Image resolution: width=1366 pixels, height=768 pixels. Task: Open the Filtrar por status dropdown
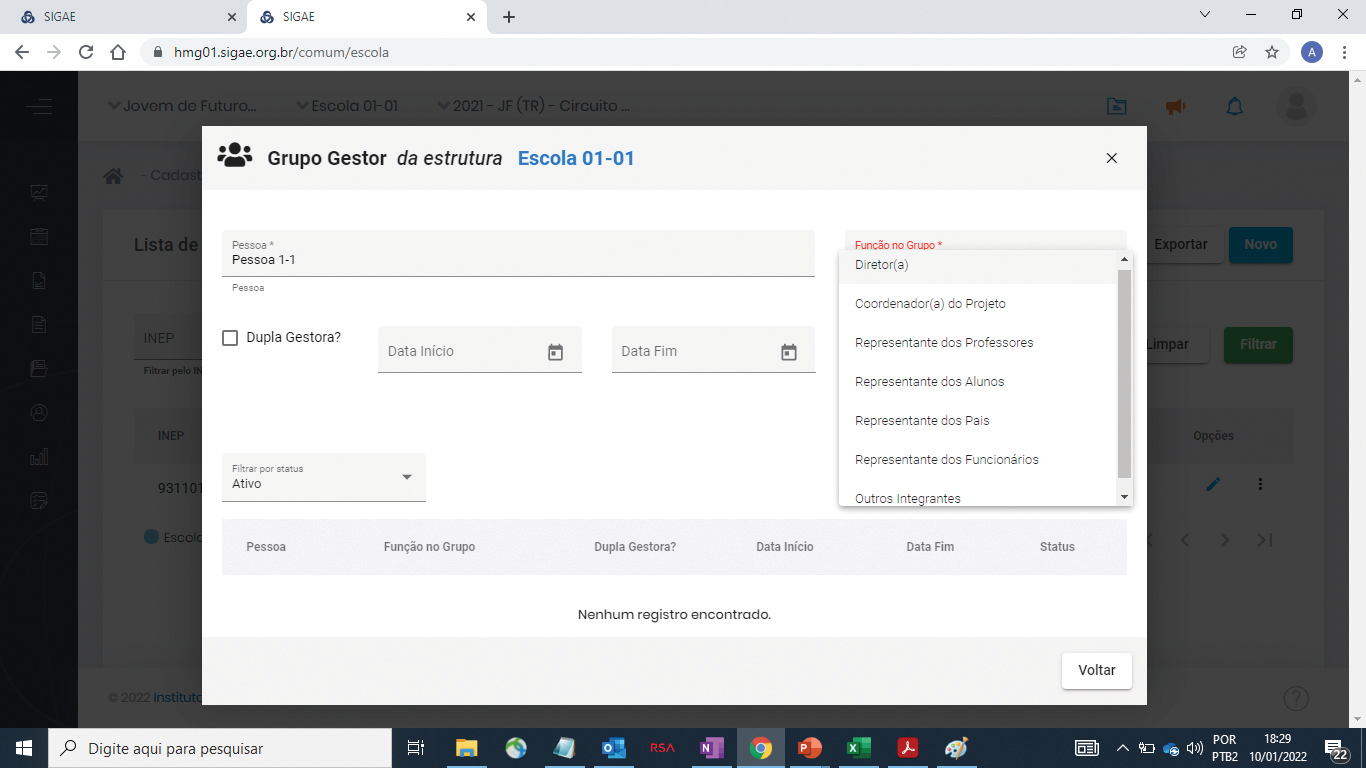[324, 477]
